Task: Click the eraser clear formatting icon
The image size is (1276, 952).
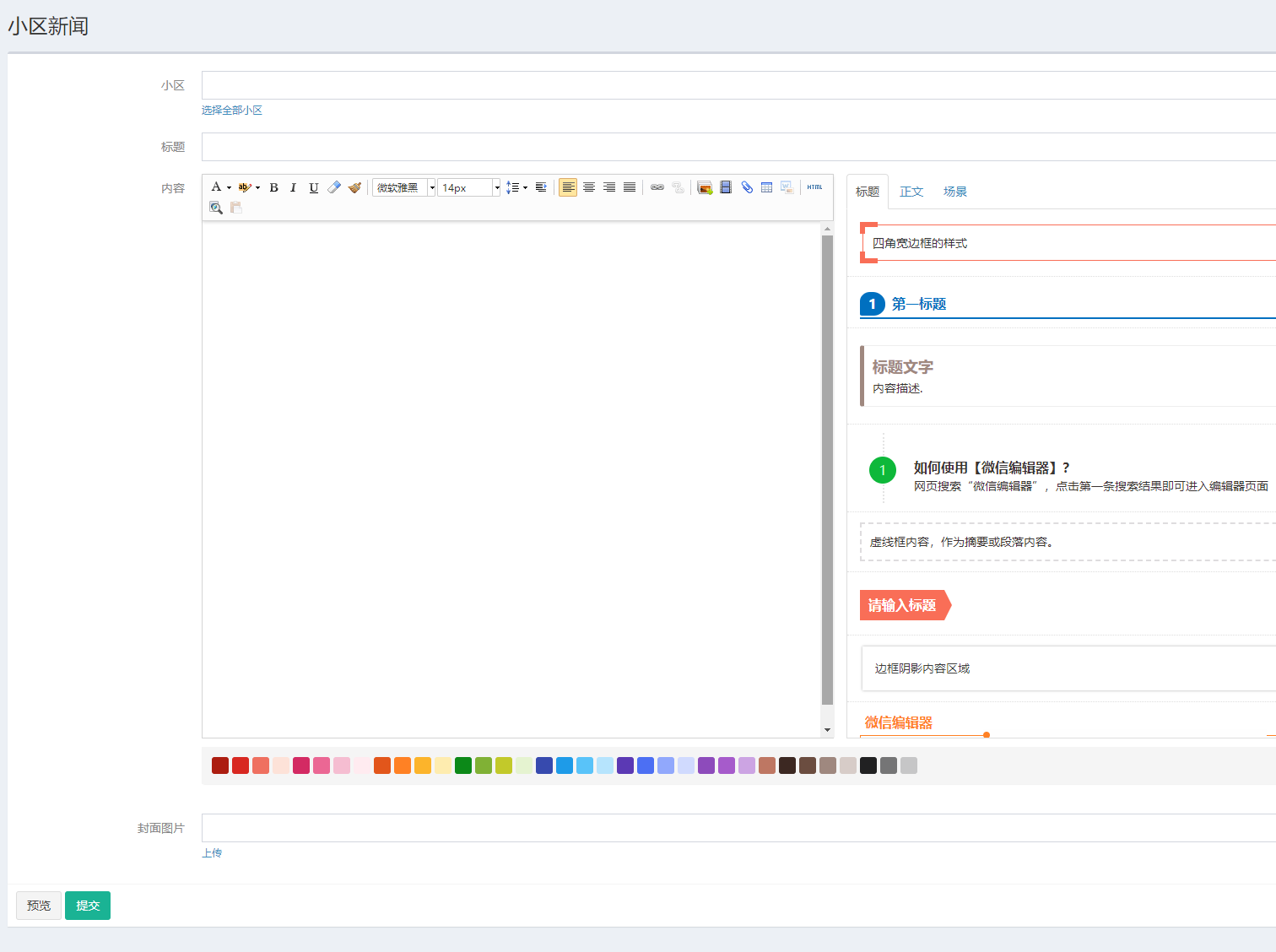Action: [334, 187]
